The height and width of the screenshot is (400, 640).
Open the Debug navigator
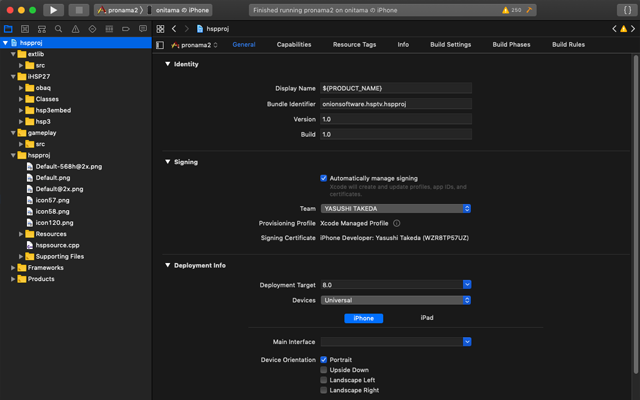109,29
